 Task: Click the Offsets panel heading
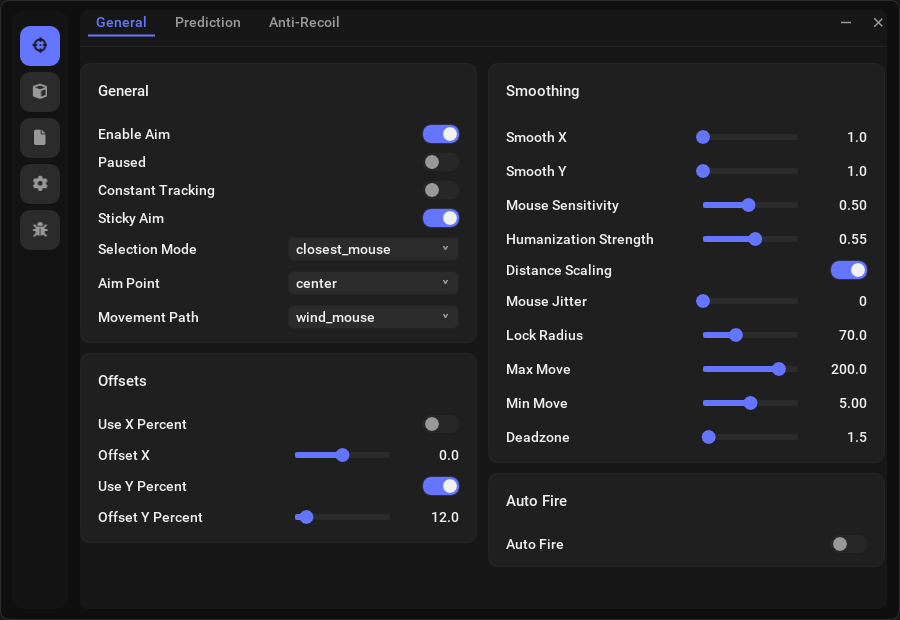point(122,381)
